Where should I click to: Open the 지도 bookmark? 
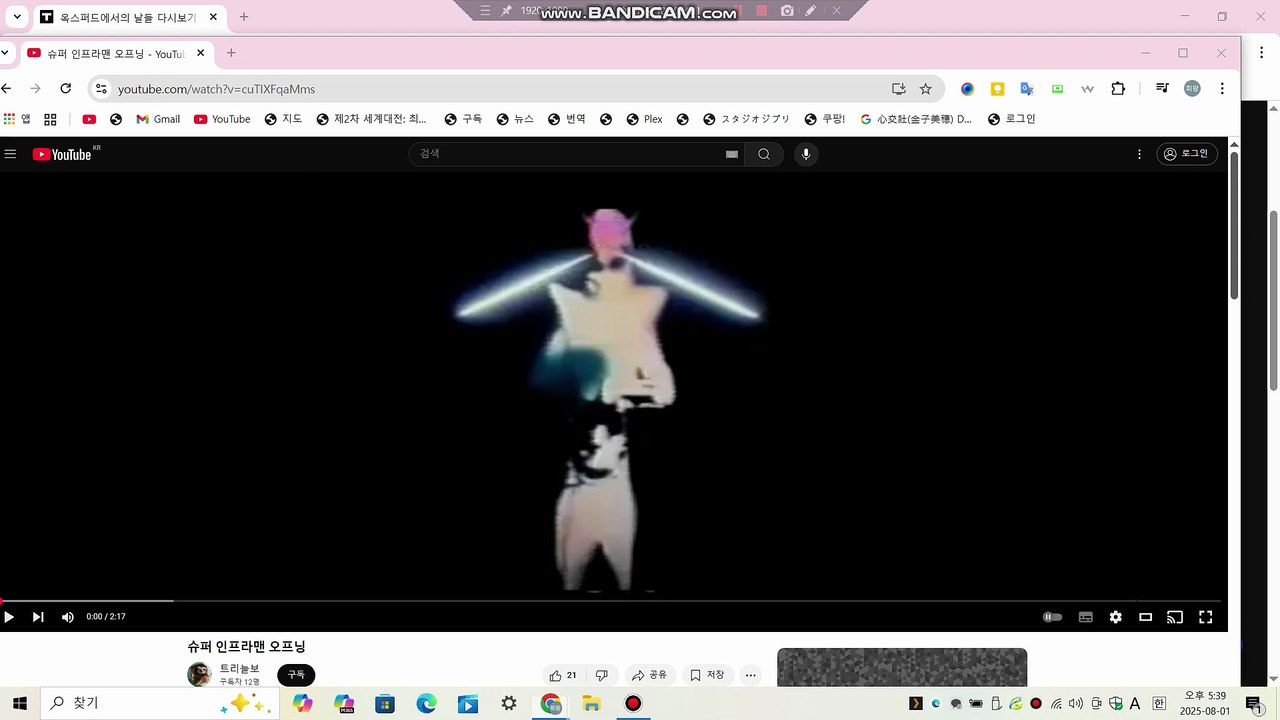pos(283,119)
